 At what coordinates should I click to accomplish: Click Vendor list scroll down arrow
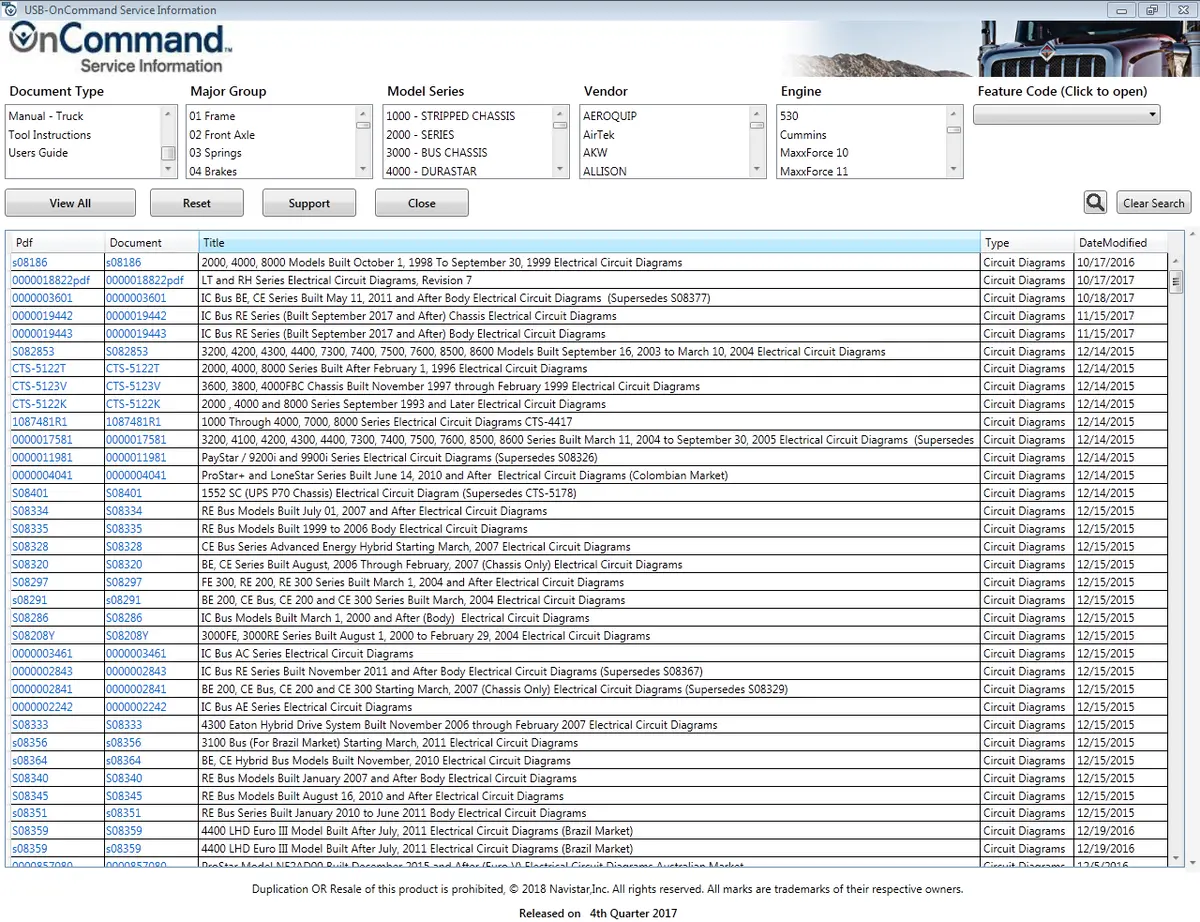tap(758, 171)
